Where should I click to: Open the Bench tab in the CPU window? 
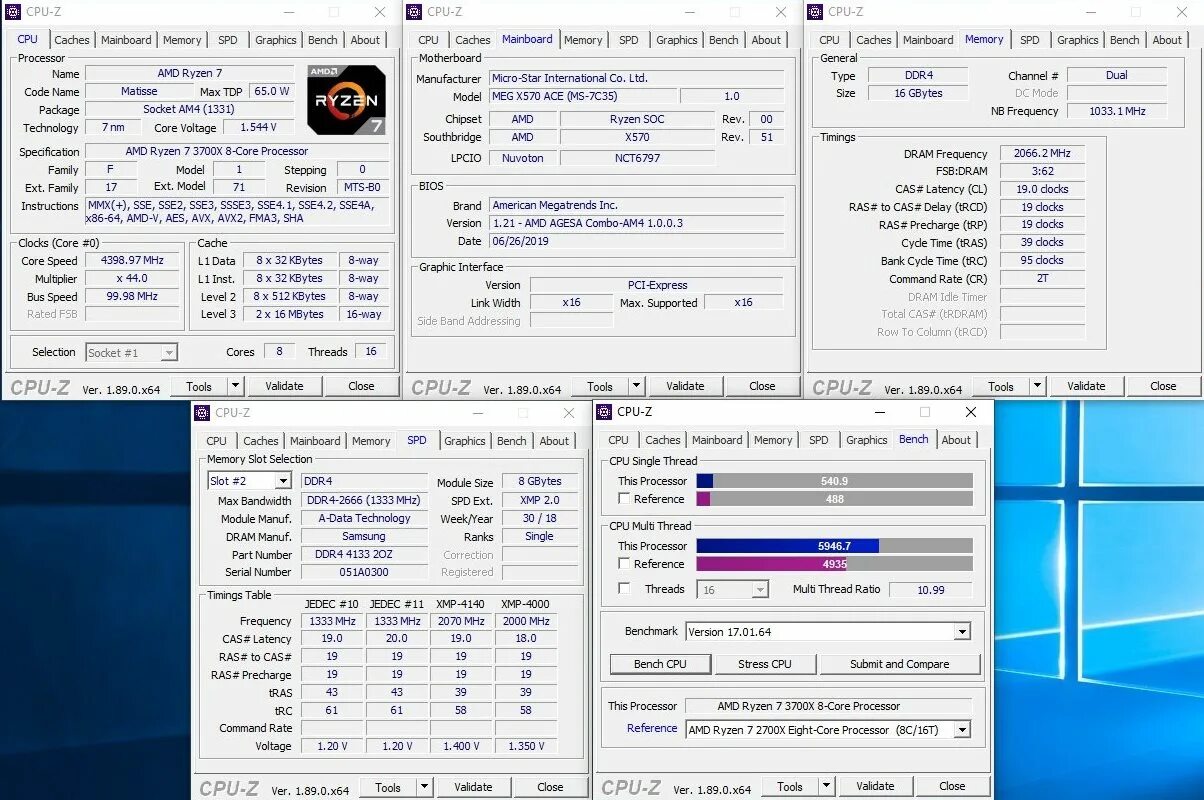pos(323,40)
